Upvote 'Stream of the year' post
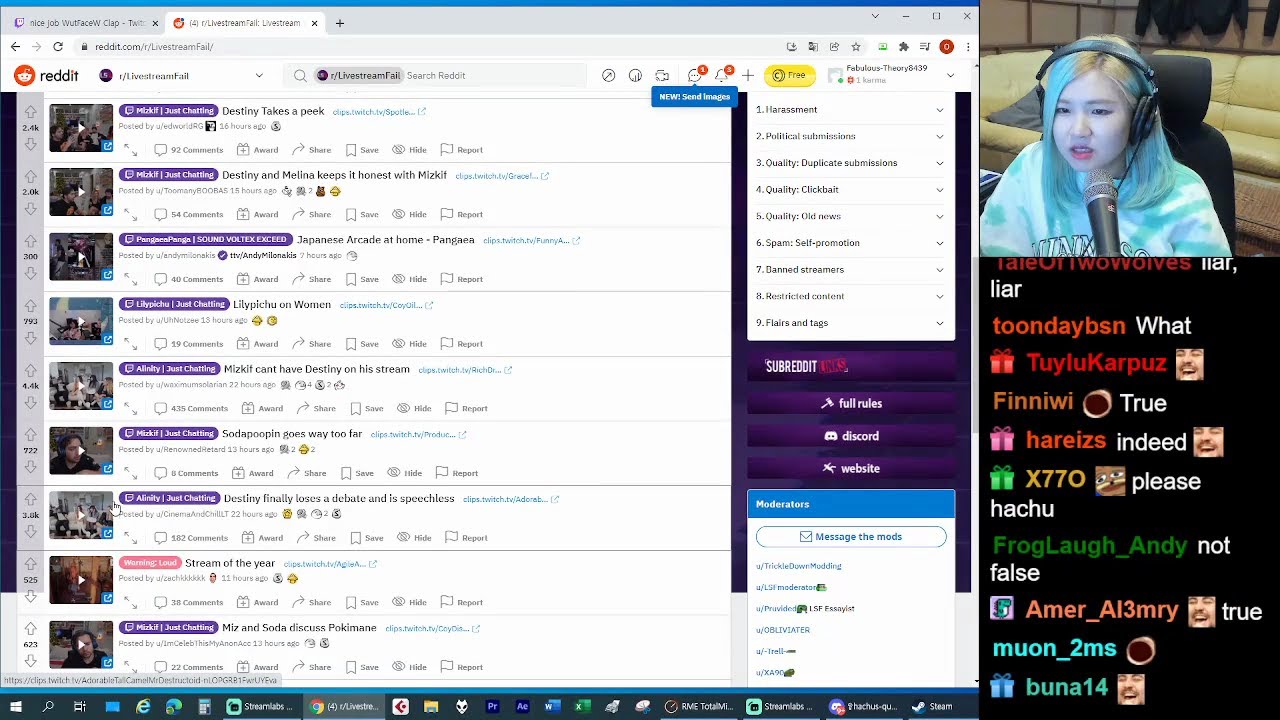This screenshot has width=1280, height=720. point(30,564)
